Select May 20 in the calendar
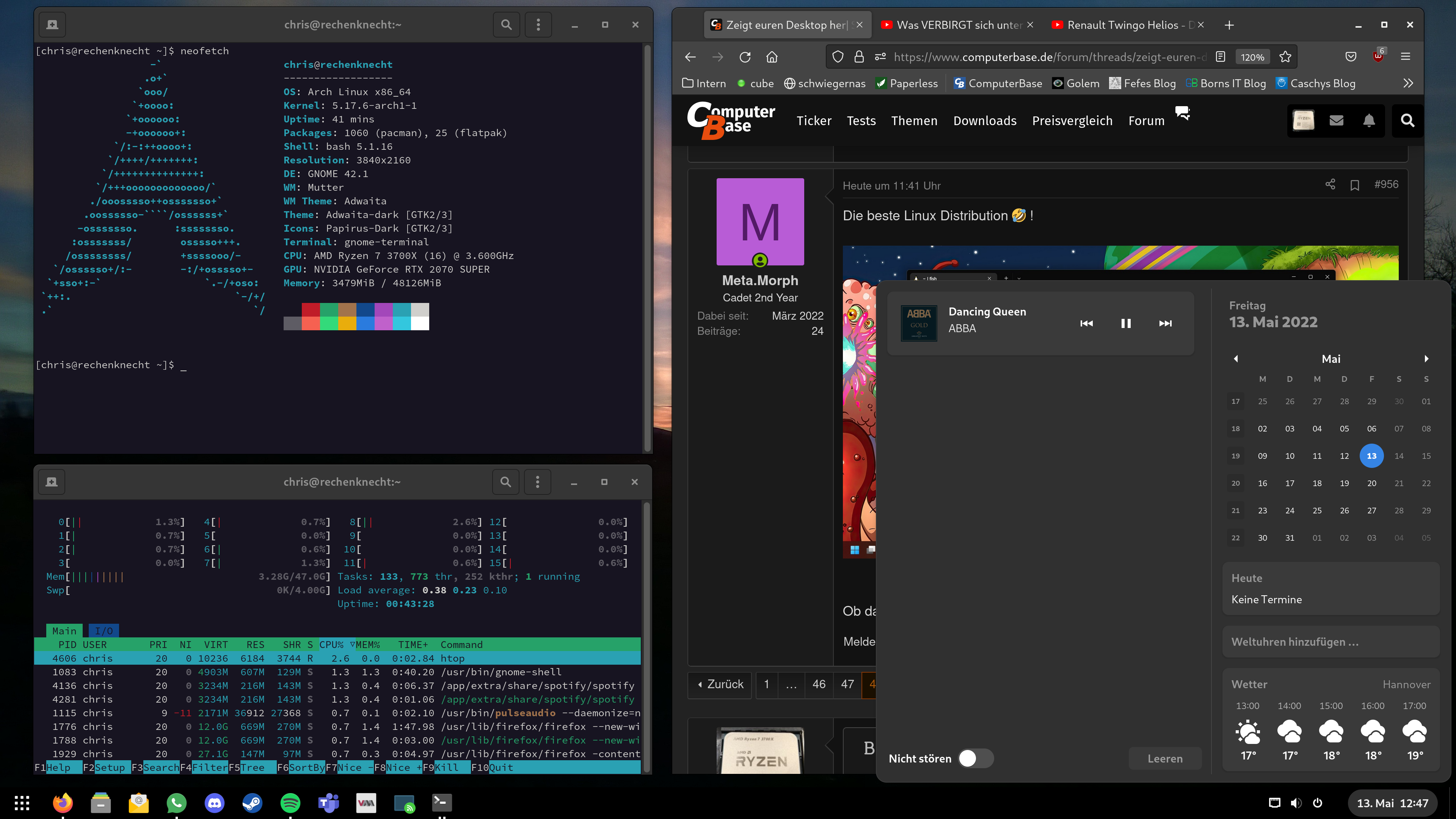This screenshot has height=819, width=1456. point(1371,483)
